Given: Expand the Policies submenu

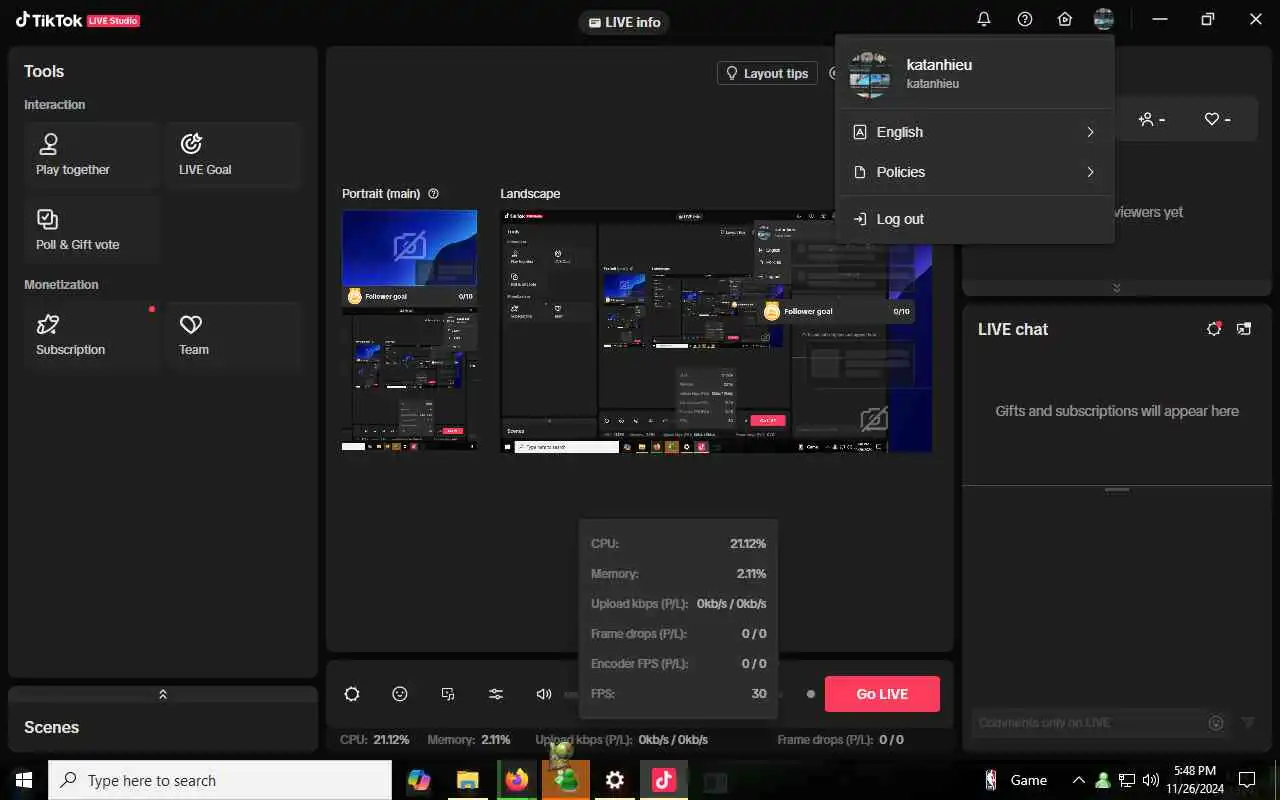Looking at the screenshot, I should click(974, 172).
